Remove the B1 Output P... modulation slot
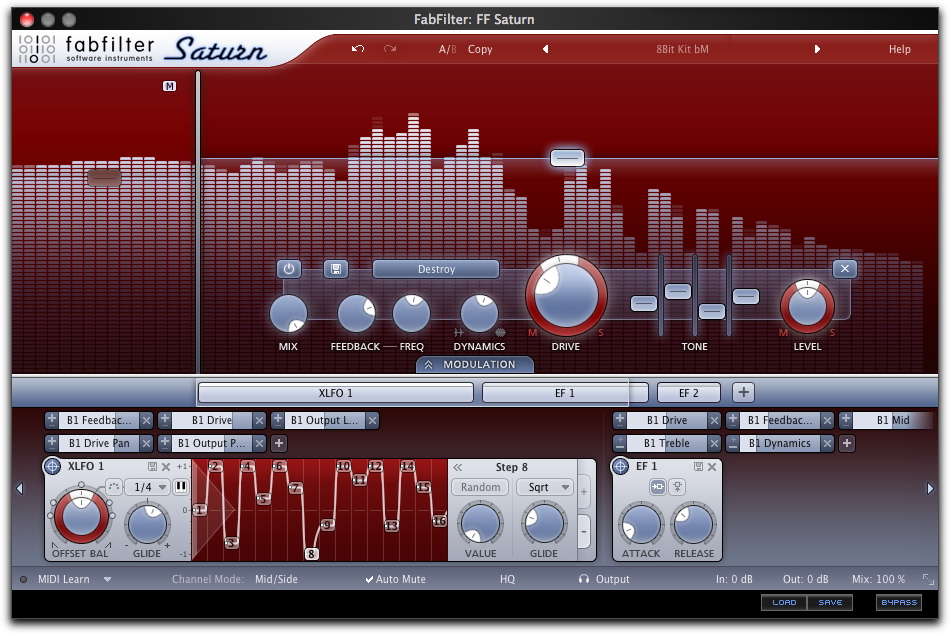Image resolution: width=950 pixels, height=634 pixels. click(x=259, y=443)
